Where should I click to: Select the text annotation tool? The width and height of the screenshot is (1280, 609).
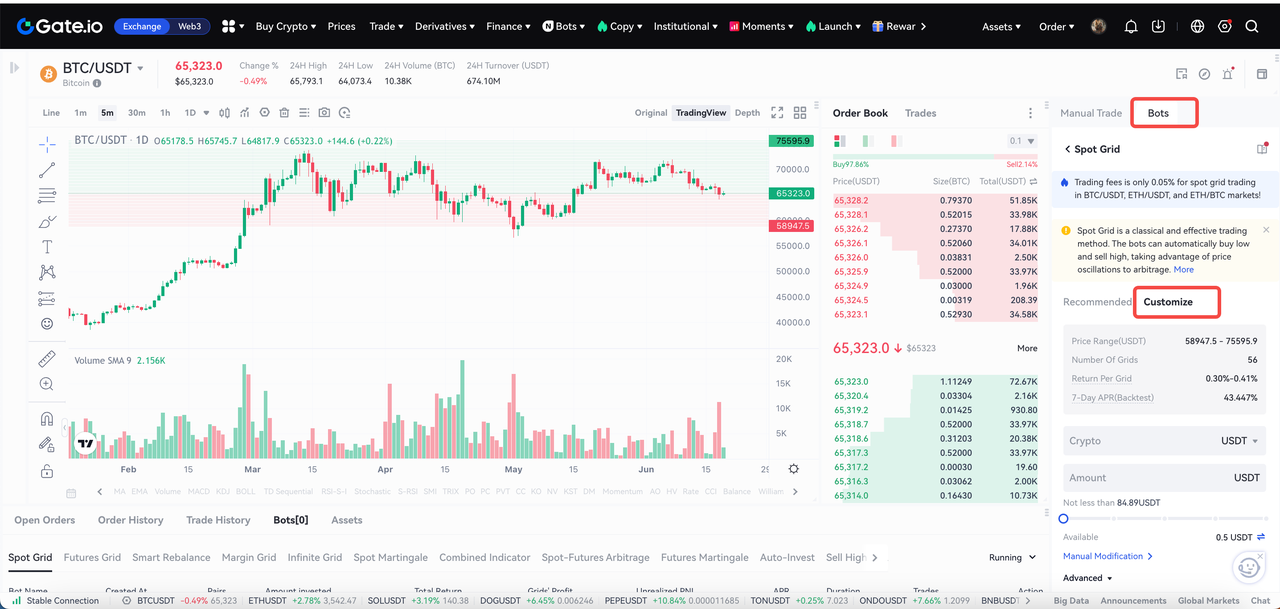(x=47, y=247)
